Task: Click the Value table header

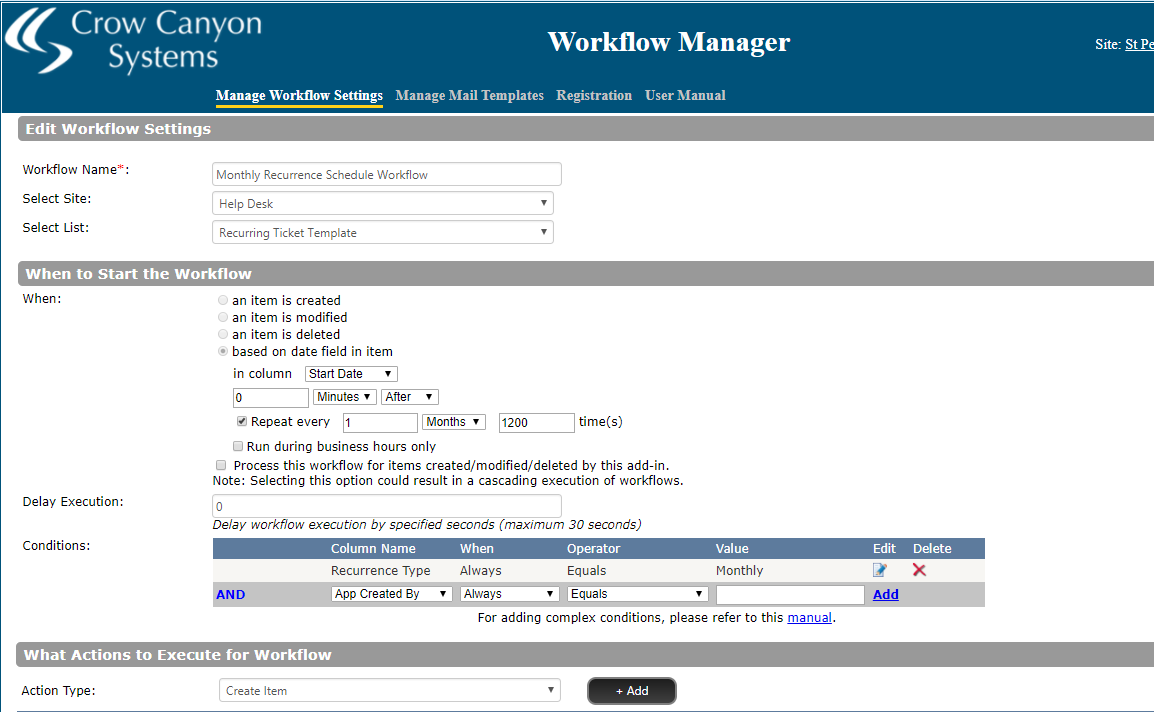Action: [732, 549]
